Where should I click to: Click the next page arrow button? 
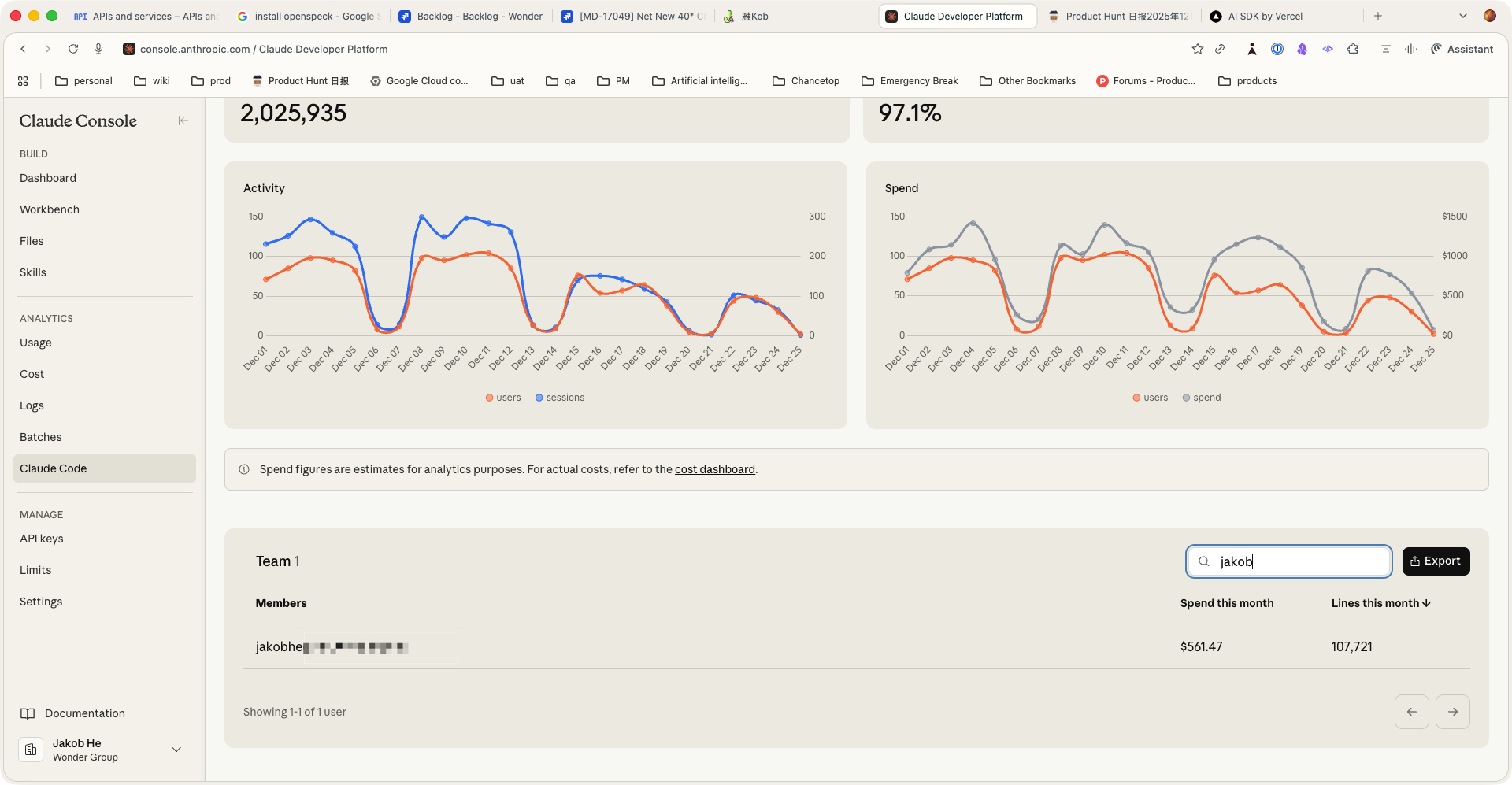tap(1452, 712)
